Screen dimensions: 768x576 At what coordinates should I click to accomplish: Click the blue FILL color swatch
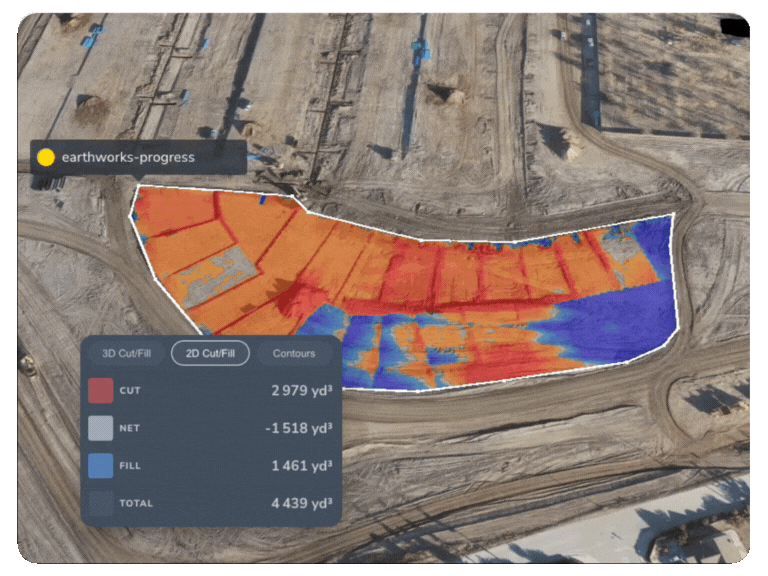100,465
